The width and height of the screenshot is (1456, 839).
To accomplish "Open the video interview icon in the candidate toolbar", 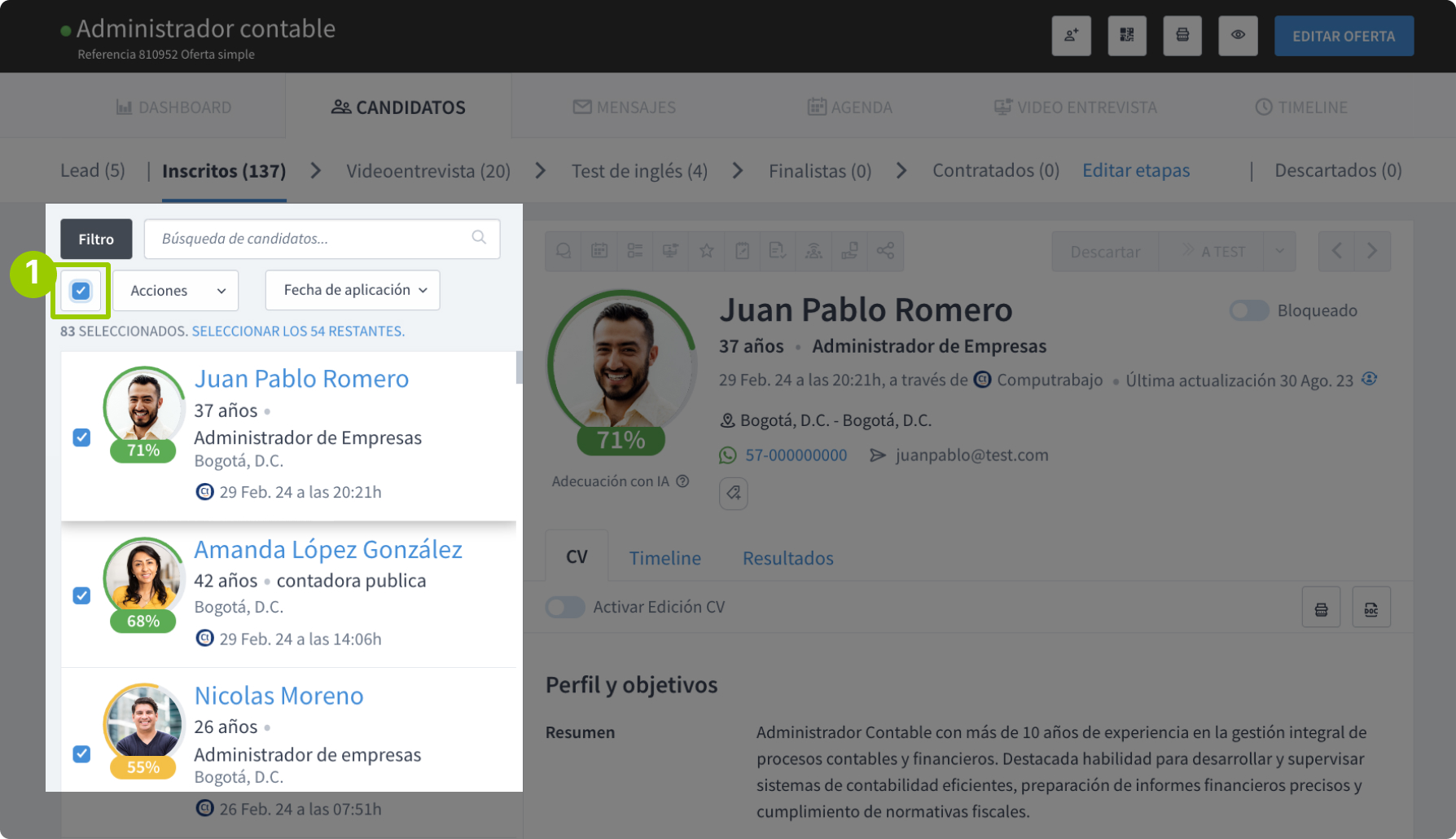I will [x=670, y=251].
